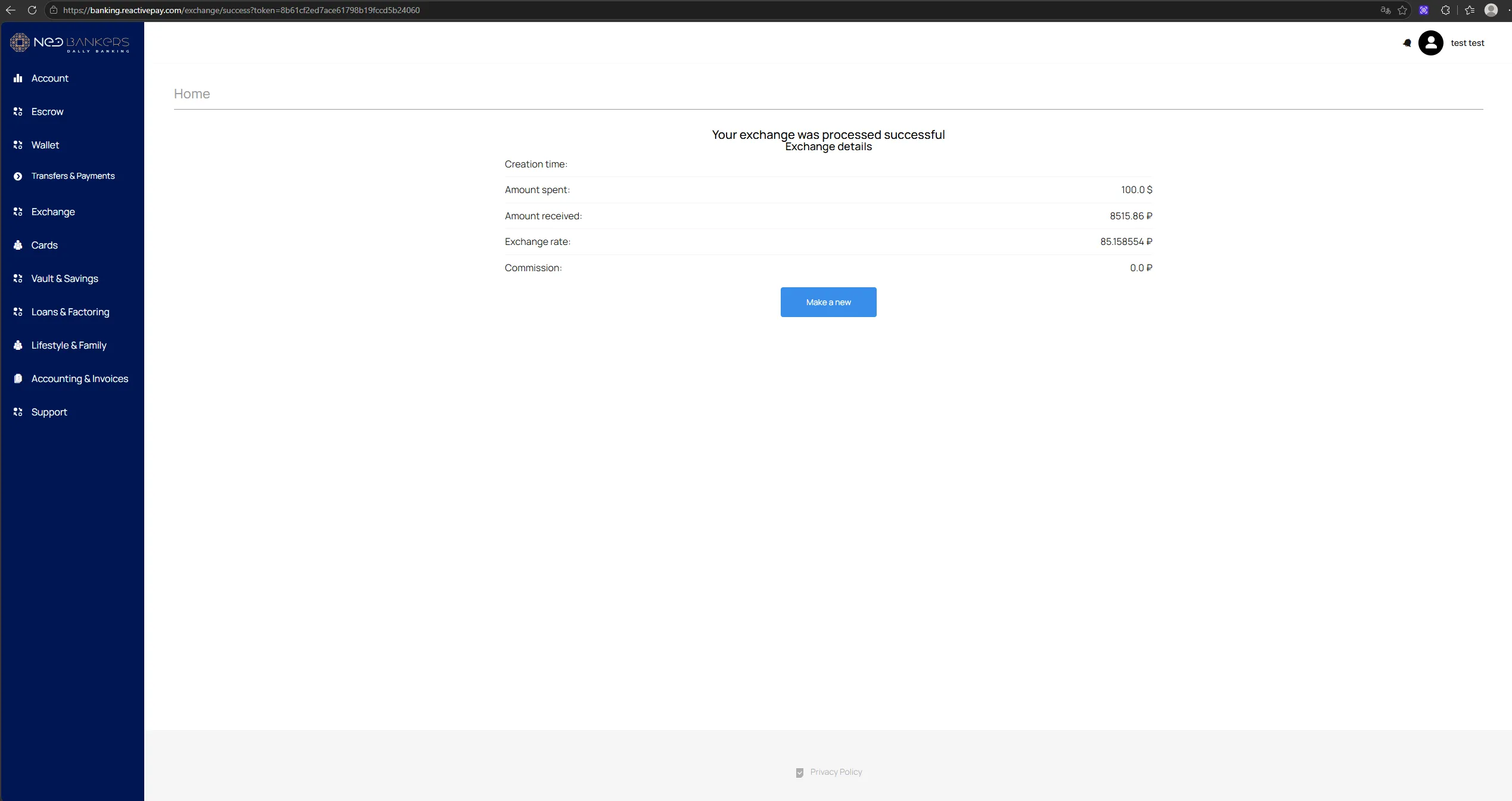Click the Neo Bankers logo
The width and height of the screenshot is (1512, 801).
coord(70,43)
